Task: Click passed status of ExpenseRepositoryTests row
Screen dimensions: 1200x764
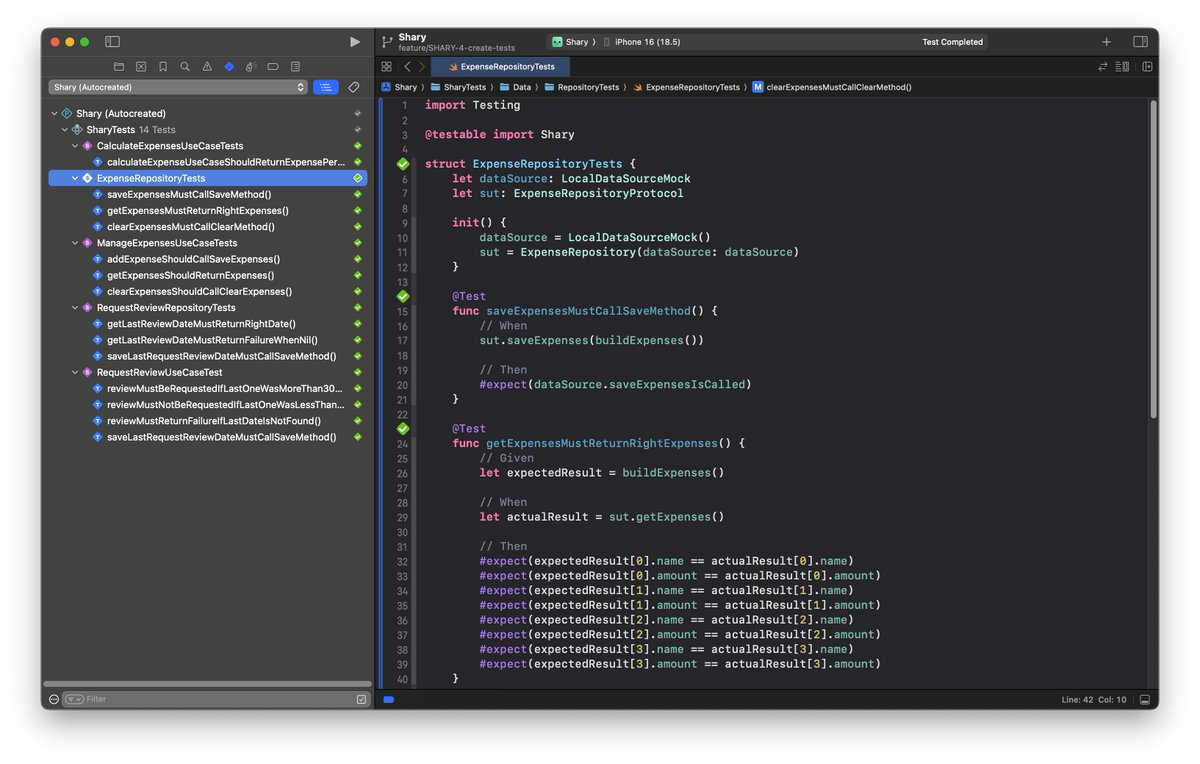Action: (x=358, y=178)
